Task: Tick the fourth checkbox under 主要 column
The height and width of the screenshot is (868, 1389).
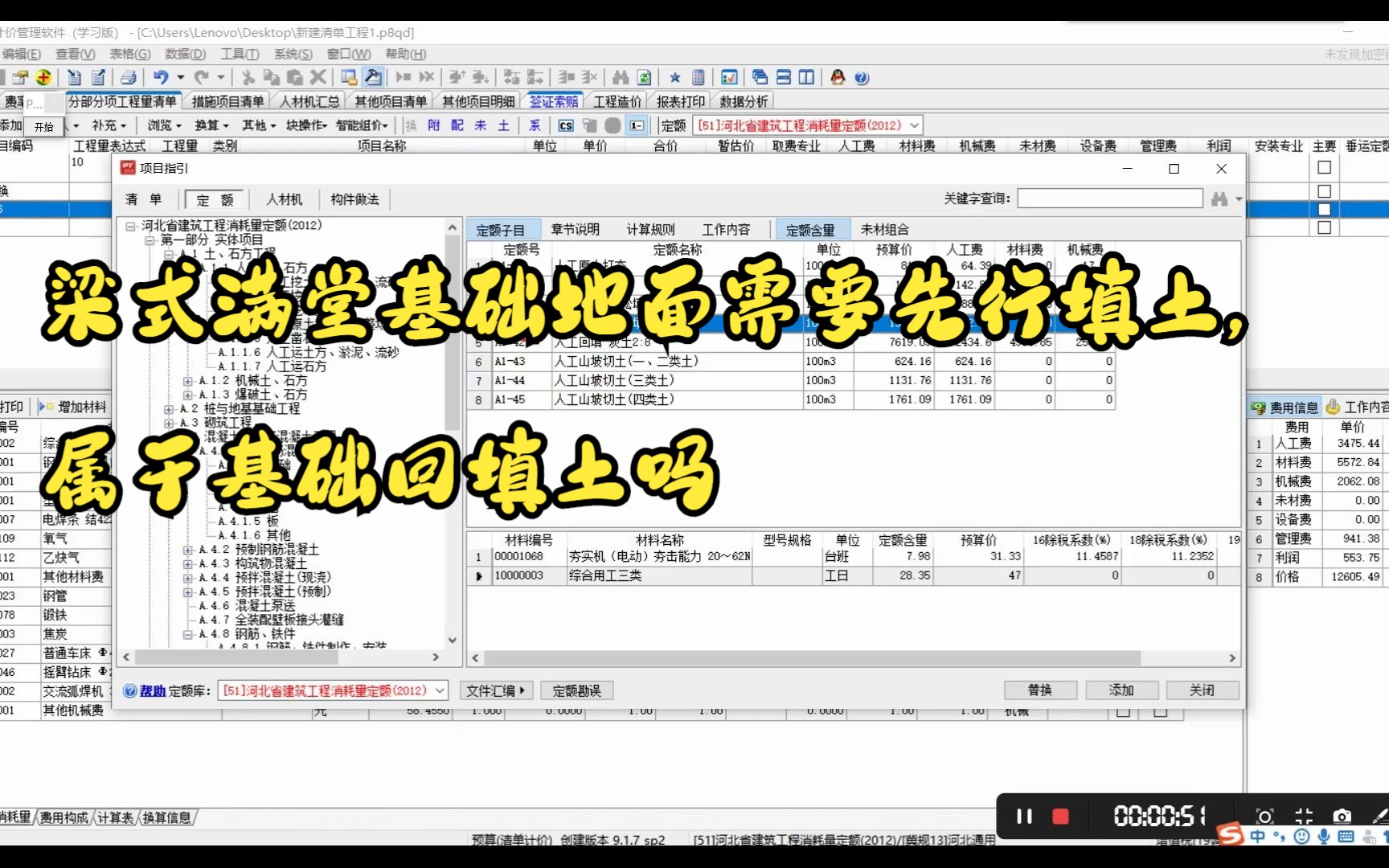Action: (1324, 227)
